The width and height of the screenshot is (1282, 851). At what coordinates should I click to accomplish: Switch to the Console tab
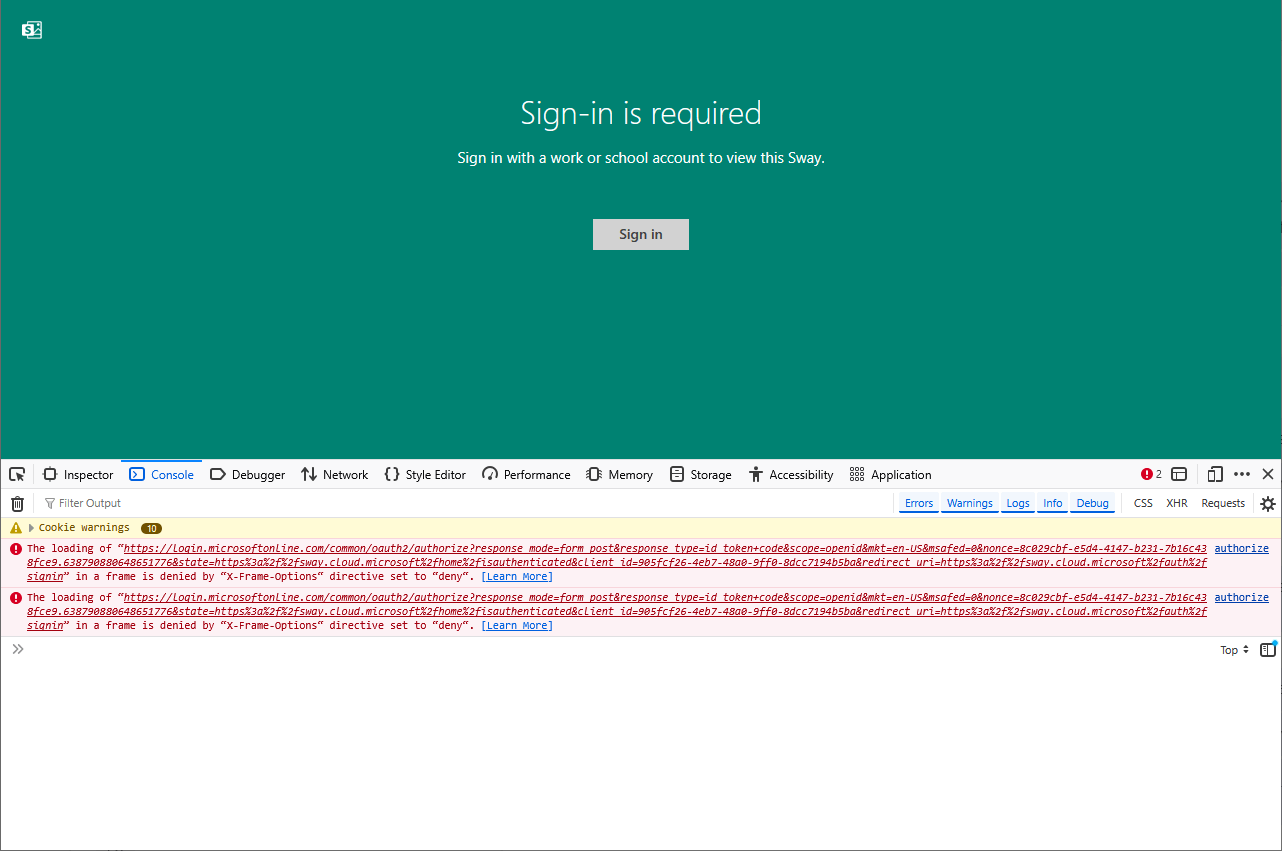tap(162, 474)
